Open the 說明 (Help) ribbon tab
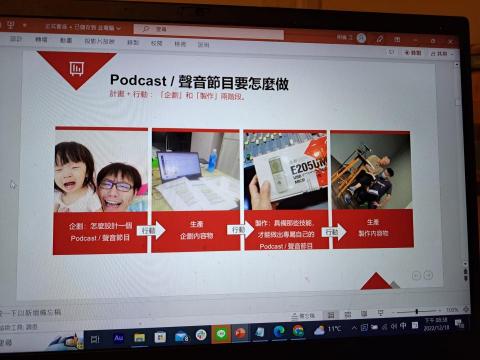 [203, 44]
